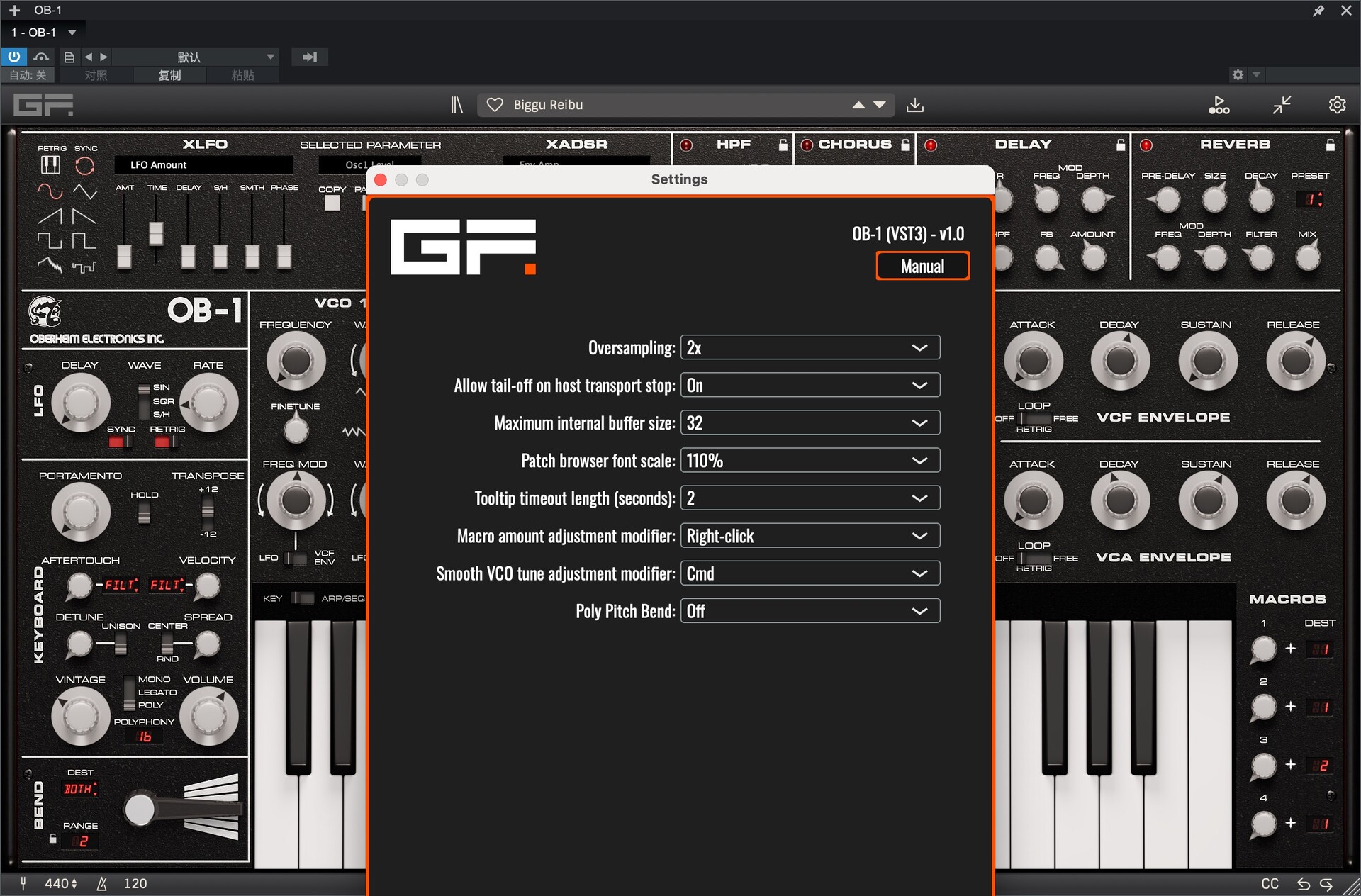Click the metronome icon near 120 tempo

point(102,883)
